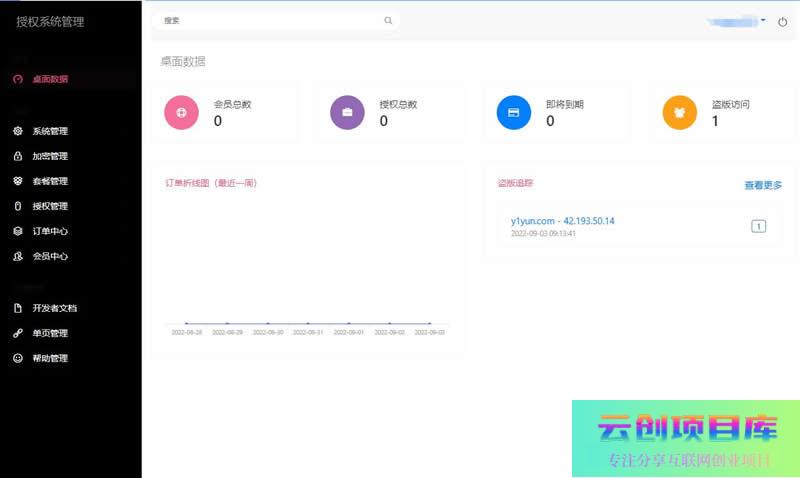Click the blue 即将到期 card icon
The height and width of the screenshot is (478, 800).
click(x=513, y=113)
